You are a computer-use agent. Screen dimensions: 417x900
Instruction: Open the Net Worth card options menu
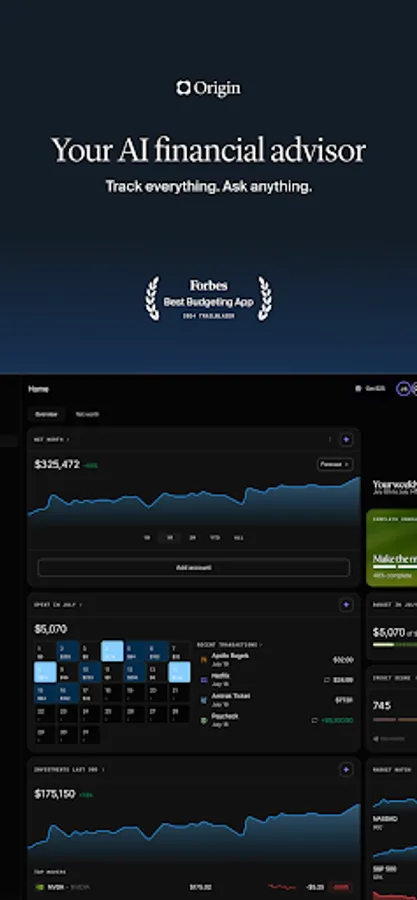coord(330,440)
